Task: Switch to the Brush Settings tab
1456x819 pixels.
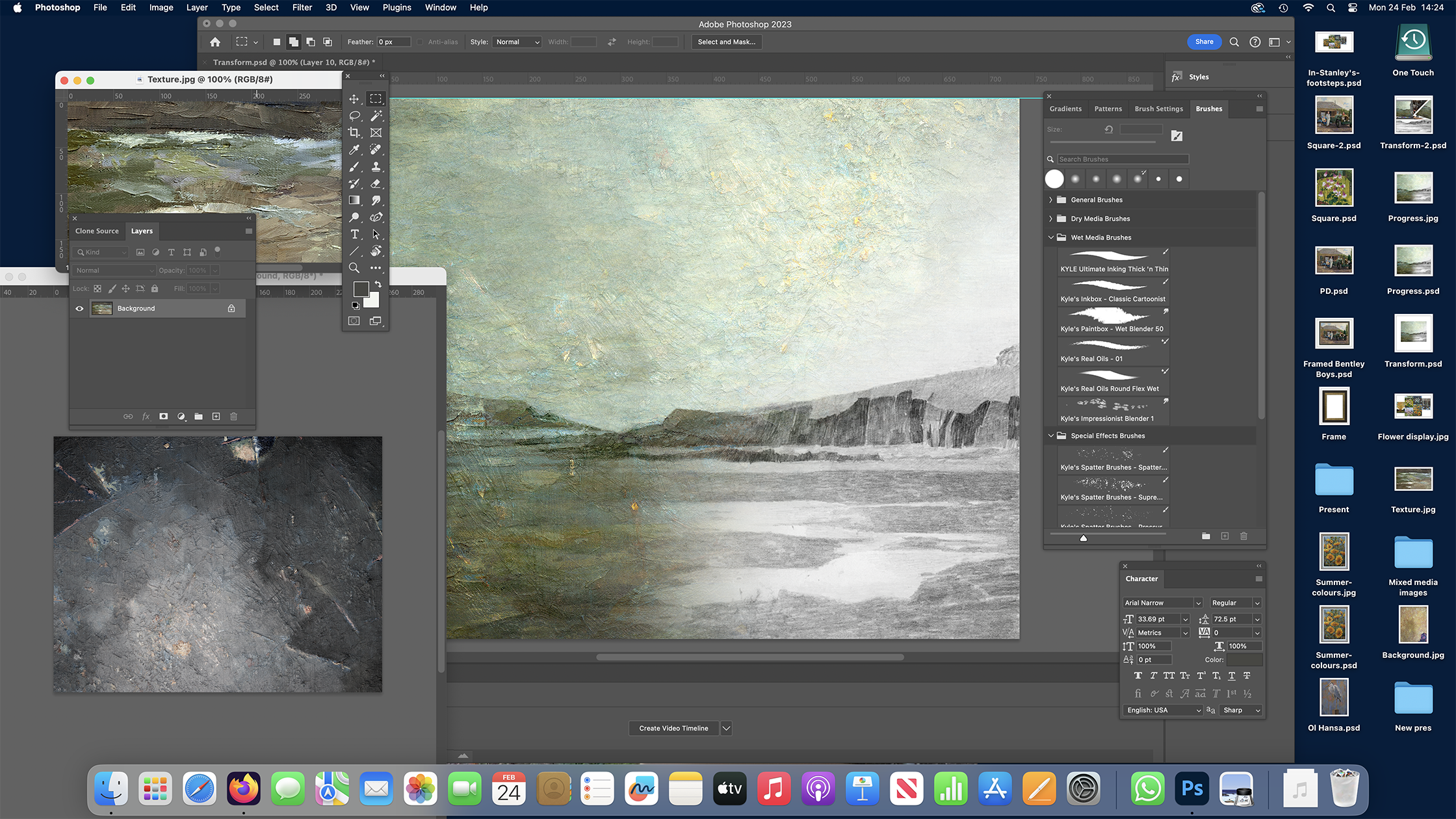Action: (x=1158, y=109)
